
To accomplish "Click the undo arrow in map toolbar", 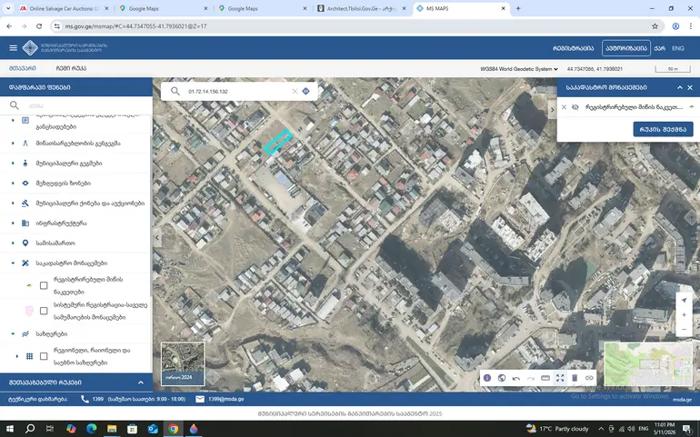I will point(516,378).
